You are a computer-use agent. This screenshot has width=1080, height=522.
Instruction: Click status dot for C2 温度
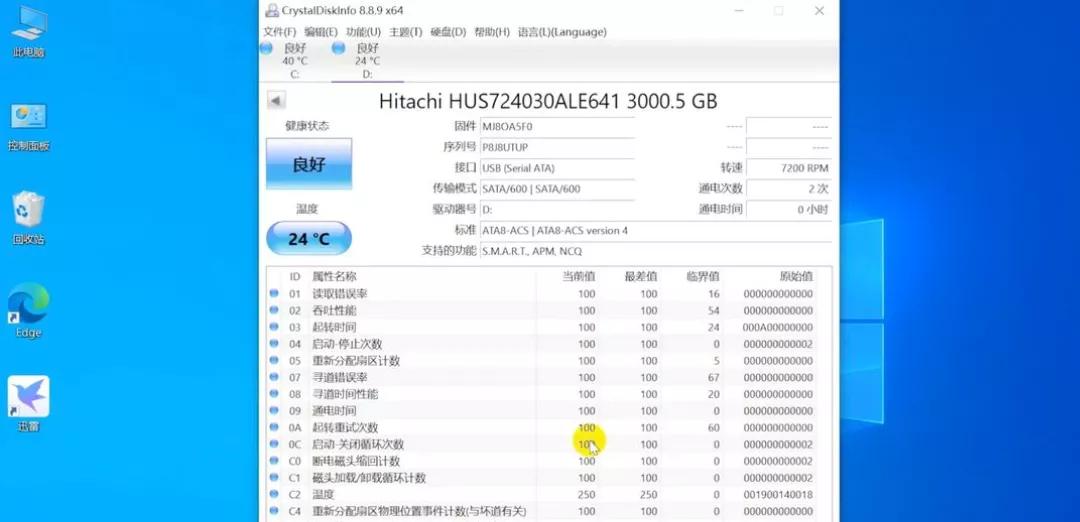[x=273, y=494]
